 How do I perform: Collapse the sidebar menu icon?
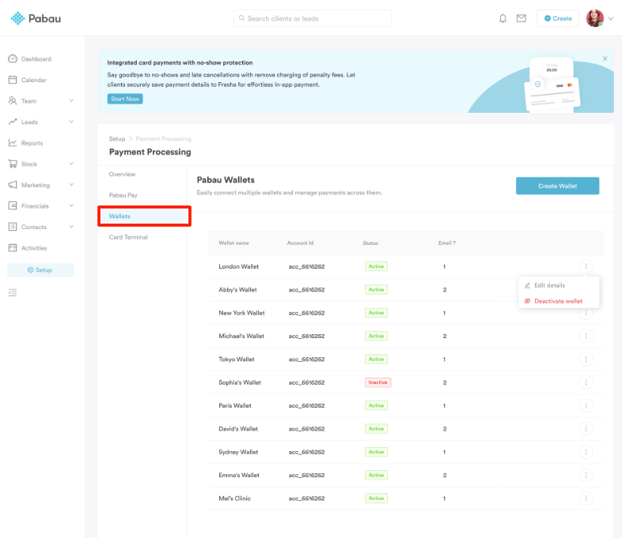[x=13, y=293]
